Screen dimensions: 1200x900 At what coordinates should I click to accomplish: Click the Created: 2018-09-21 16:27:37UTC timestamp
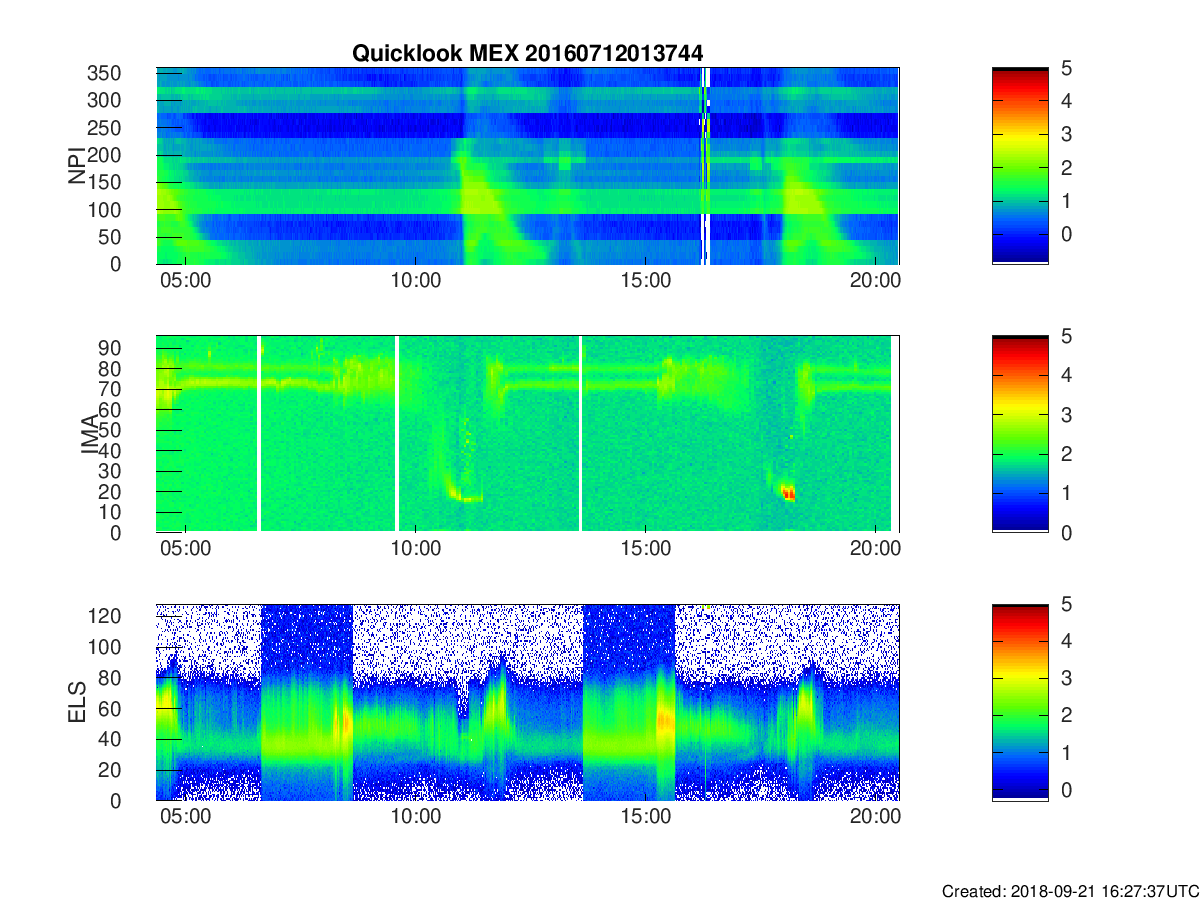tap(1069, 891)
